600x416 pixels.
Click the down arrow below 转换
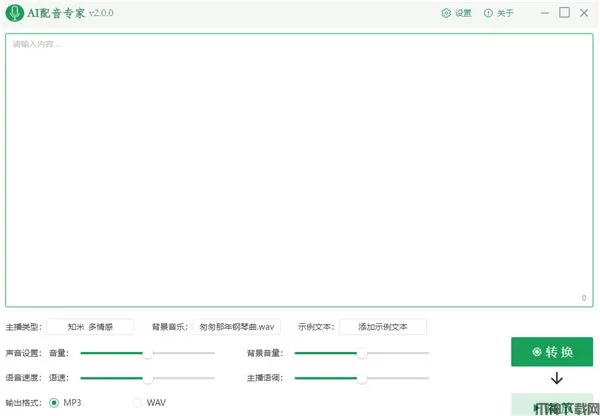557,379
